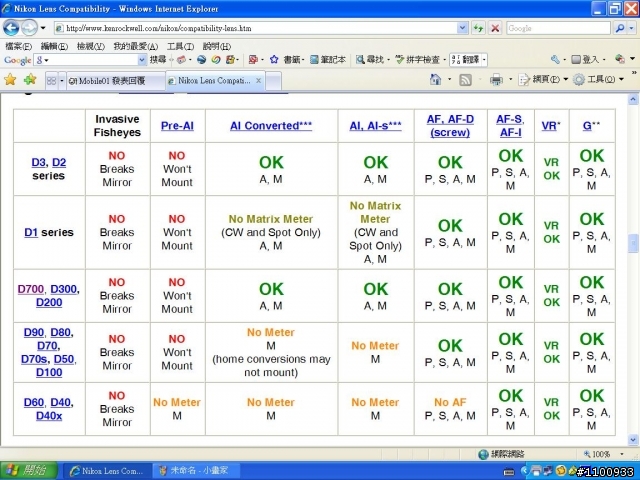The width and height of the screenshot is (640, 480).
Task: Open the D70s camera link
Action: [x=34, y=359]
